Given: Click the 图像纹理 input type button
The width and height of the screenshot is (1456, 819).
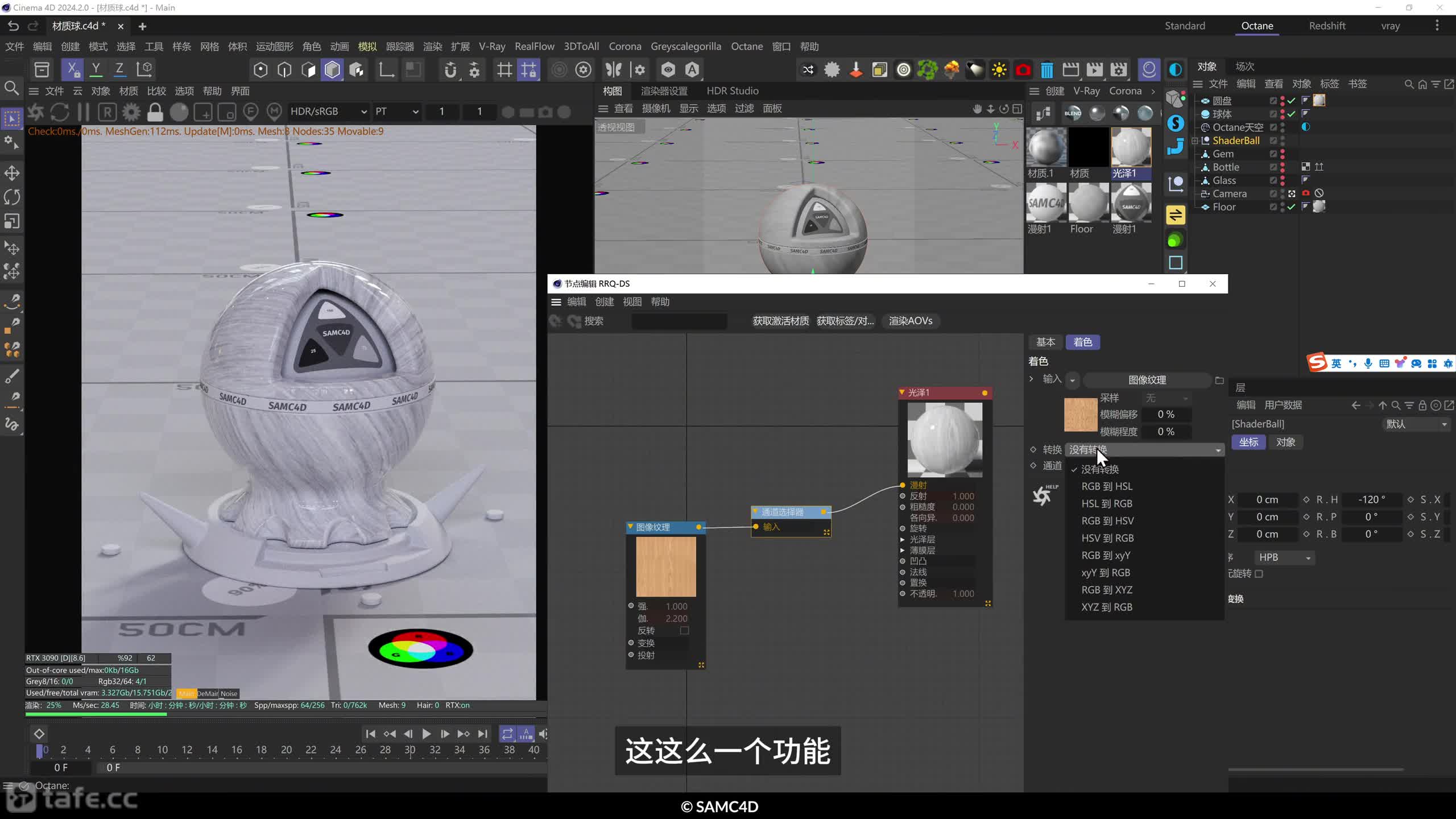Looking at the screenshot, I should pyautogui.click(x=1147, y=380).
